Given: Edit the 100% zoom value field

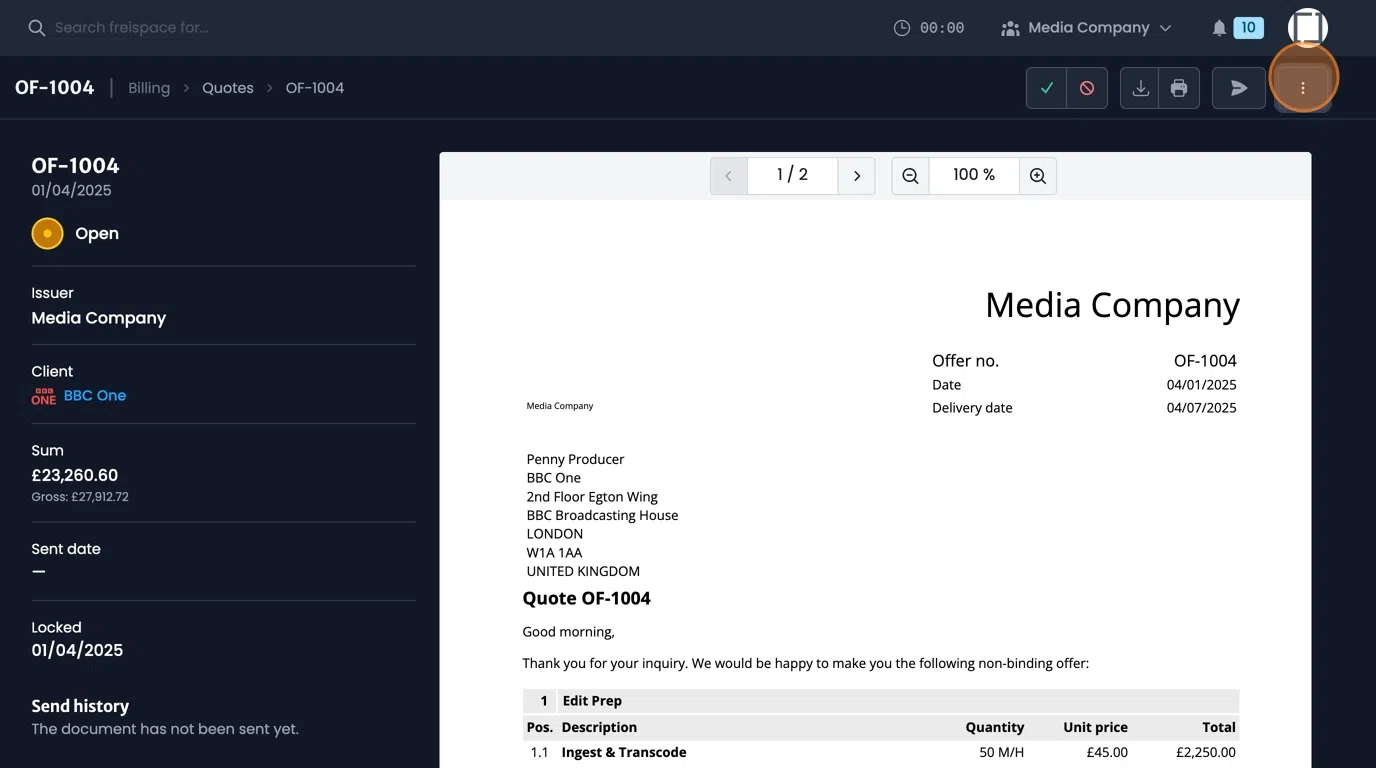Looking at the screenshot, I should (973, 175).
